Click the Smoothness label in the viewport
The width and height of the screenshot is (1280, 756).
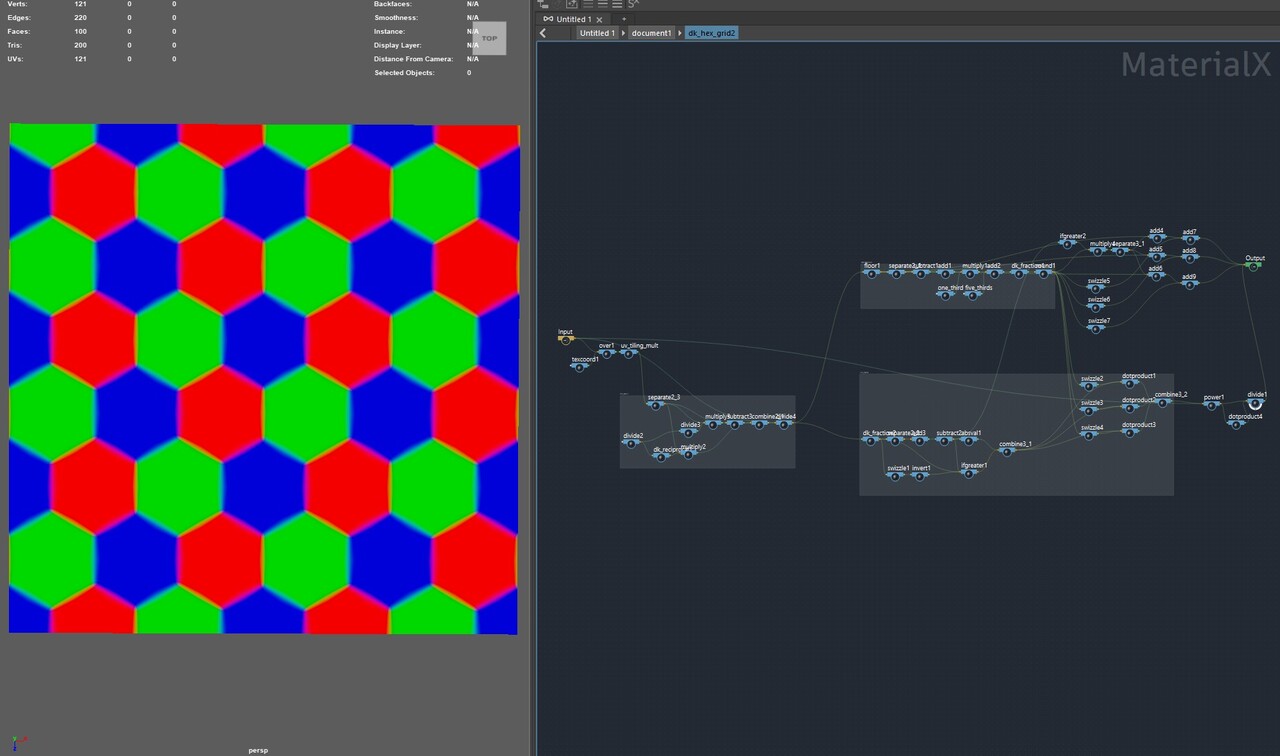click(x=396, y=18)
